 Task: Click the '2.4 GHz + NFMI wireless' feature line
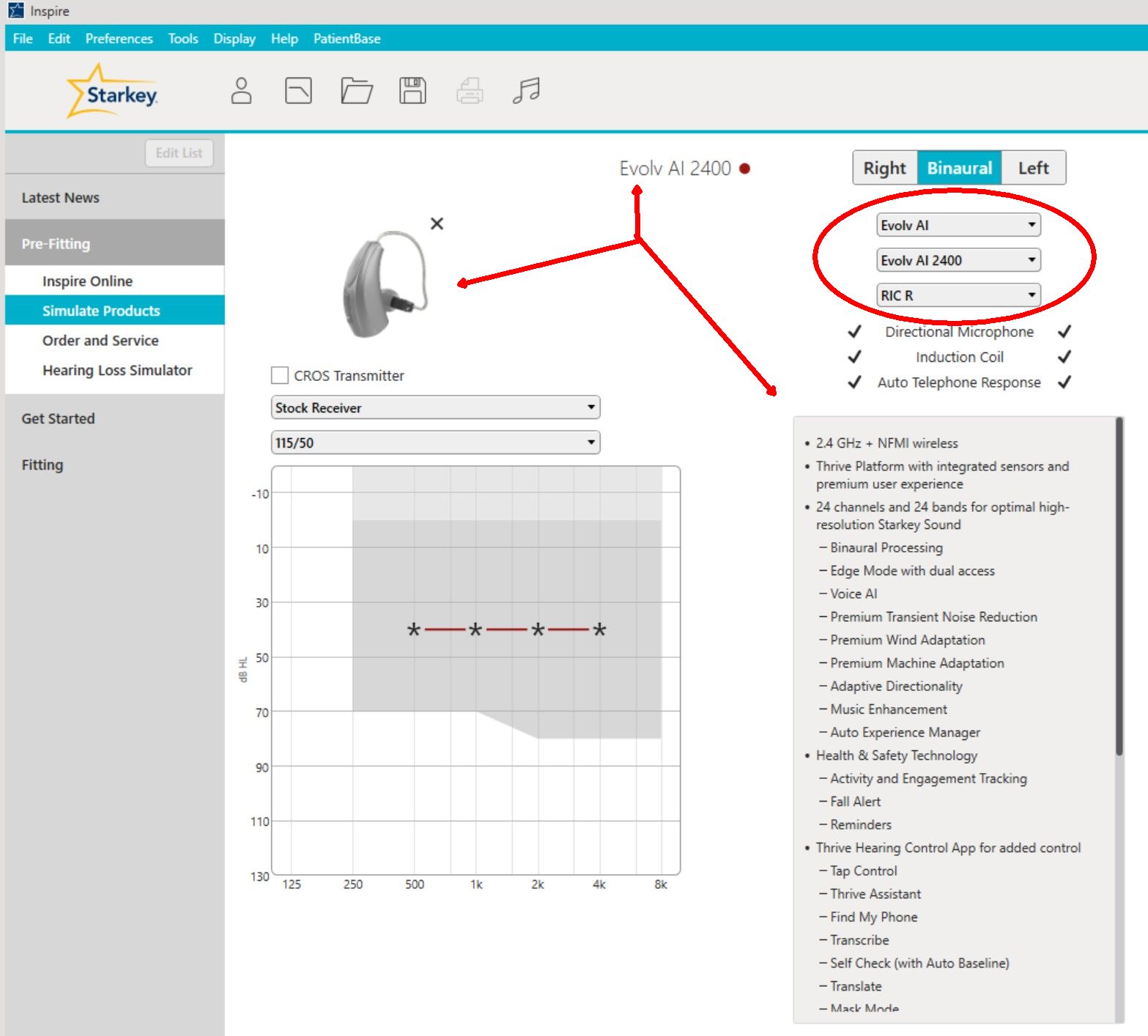(887, 443)
